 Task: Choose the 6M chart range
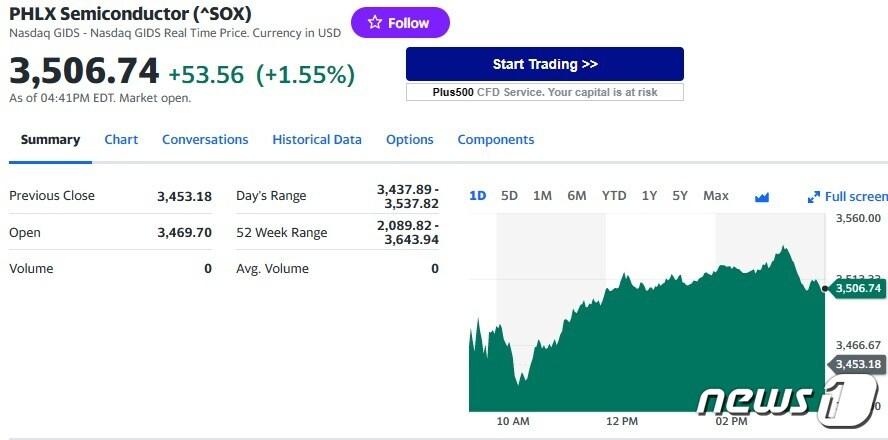coord(577,196)
